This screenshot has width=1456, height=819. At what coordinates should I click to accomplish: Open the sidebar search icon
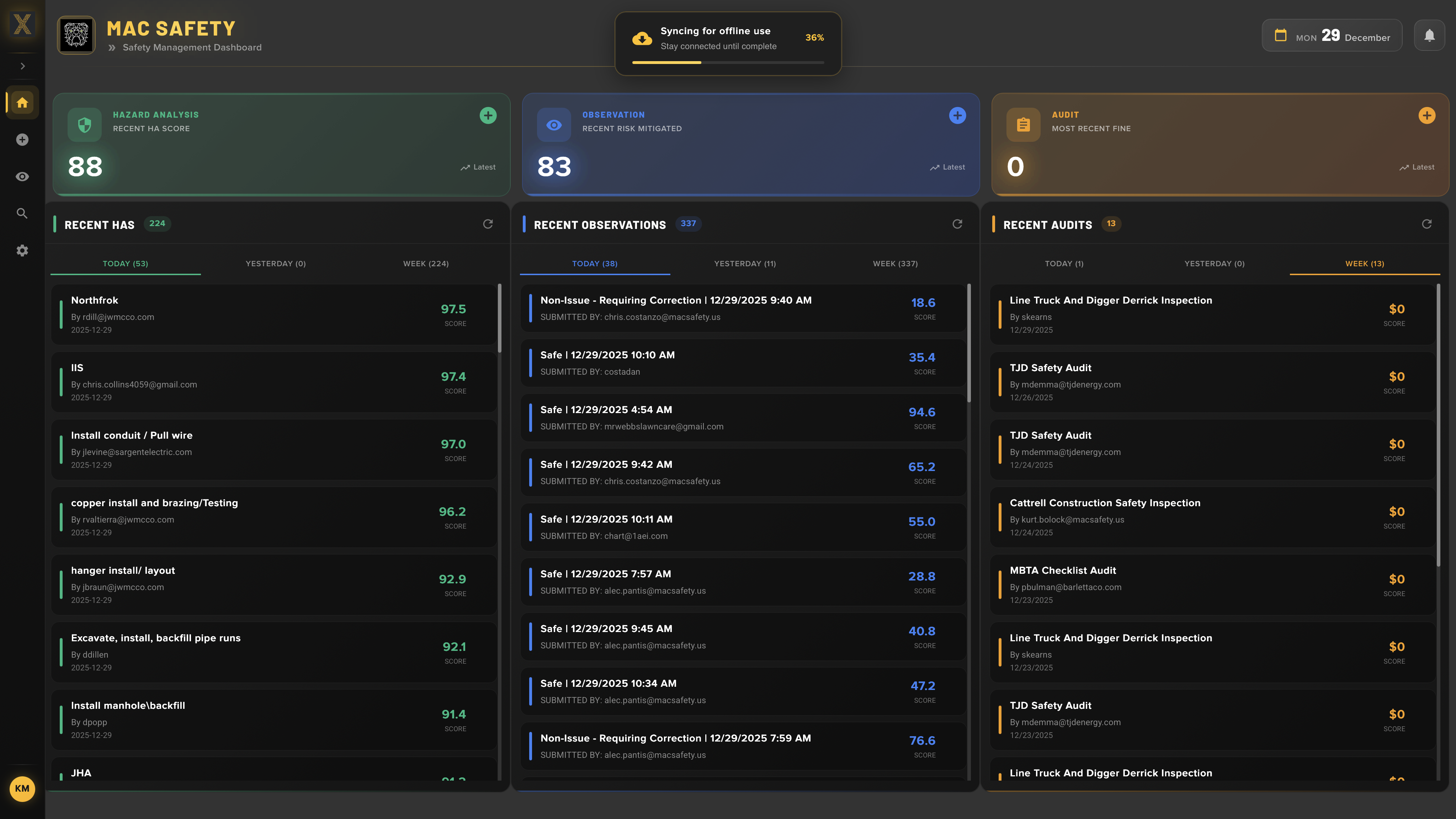pos(22,214)
